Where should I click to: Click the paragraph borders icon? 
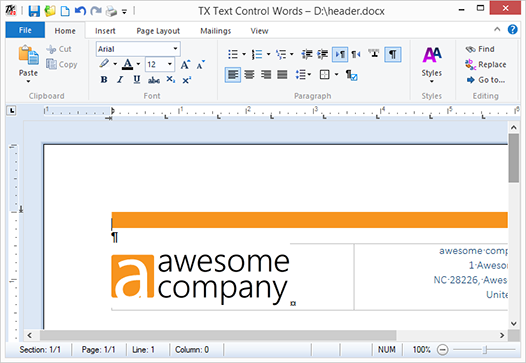click(325, 74)
